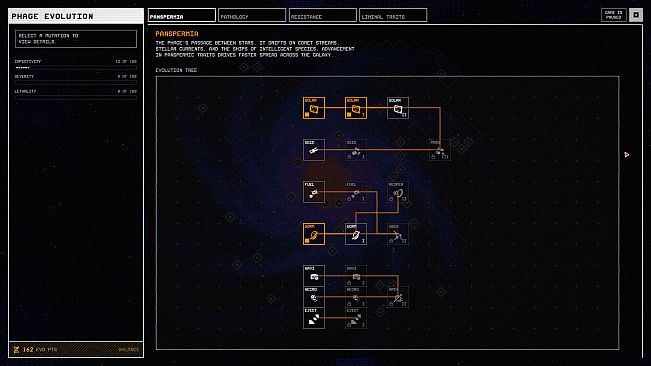The height and width of the screenshot is (366, 651).
Task: Click the Severity progress bar
Action: coord(76,82)
